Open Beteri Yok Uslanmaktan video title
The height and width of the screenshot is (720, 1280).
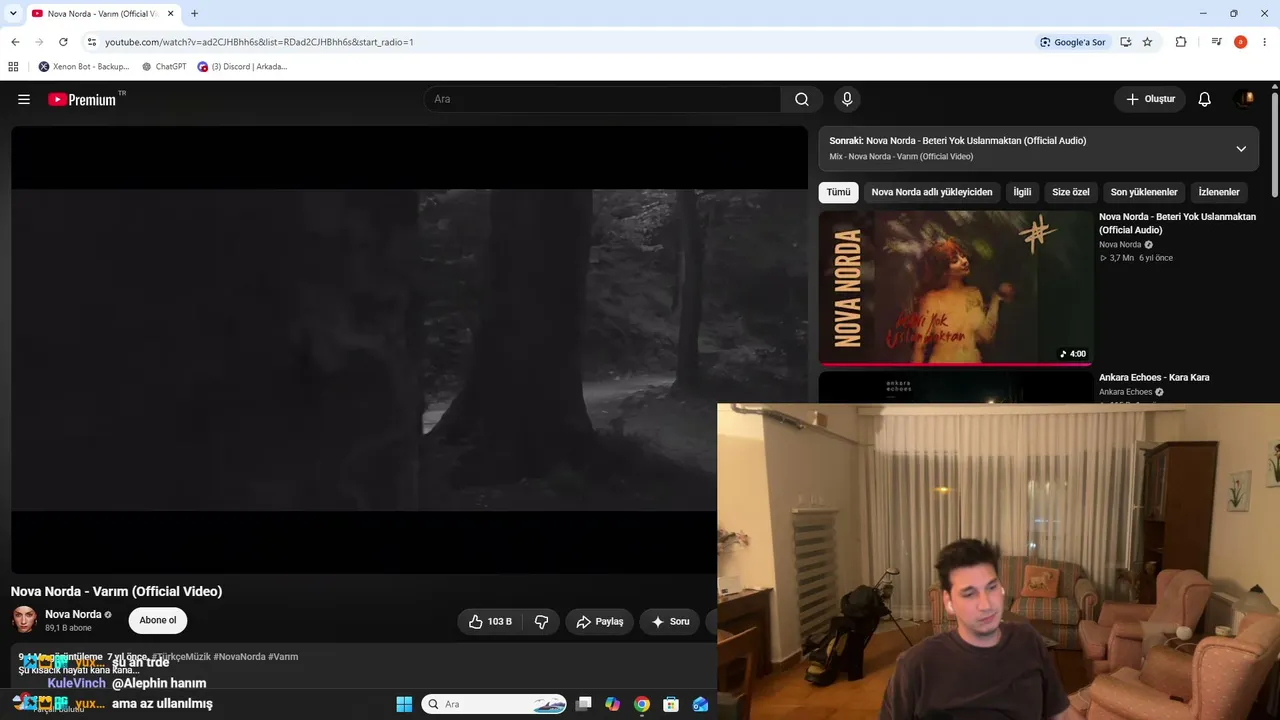click(x=1177, y=223)
